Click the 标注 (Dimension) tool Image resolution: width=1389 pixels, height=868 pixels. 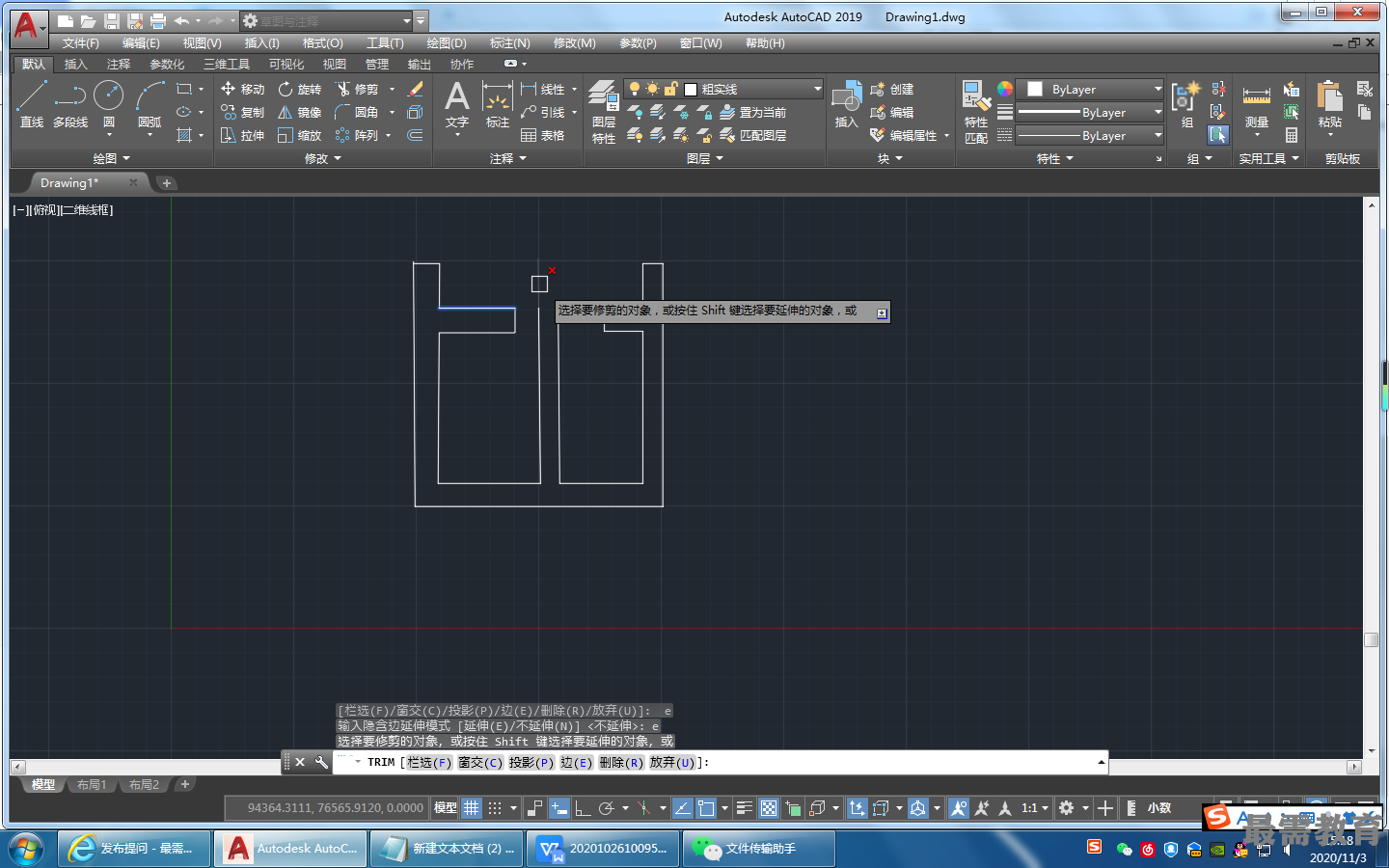click(x=497, y=104)
